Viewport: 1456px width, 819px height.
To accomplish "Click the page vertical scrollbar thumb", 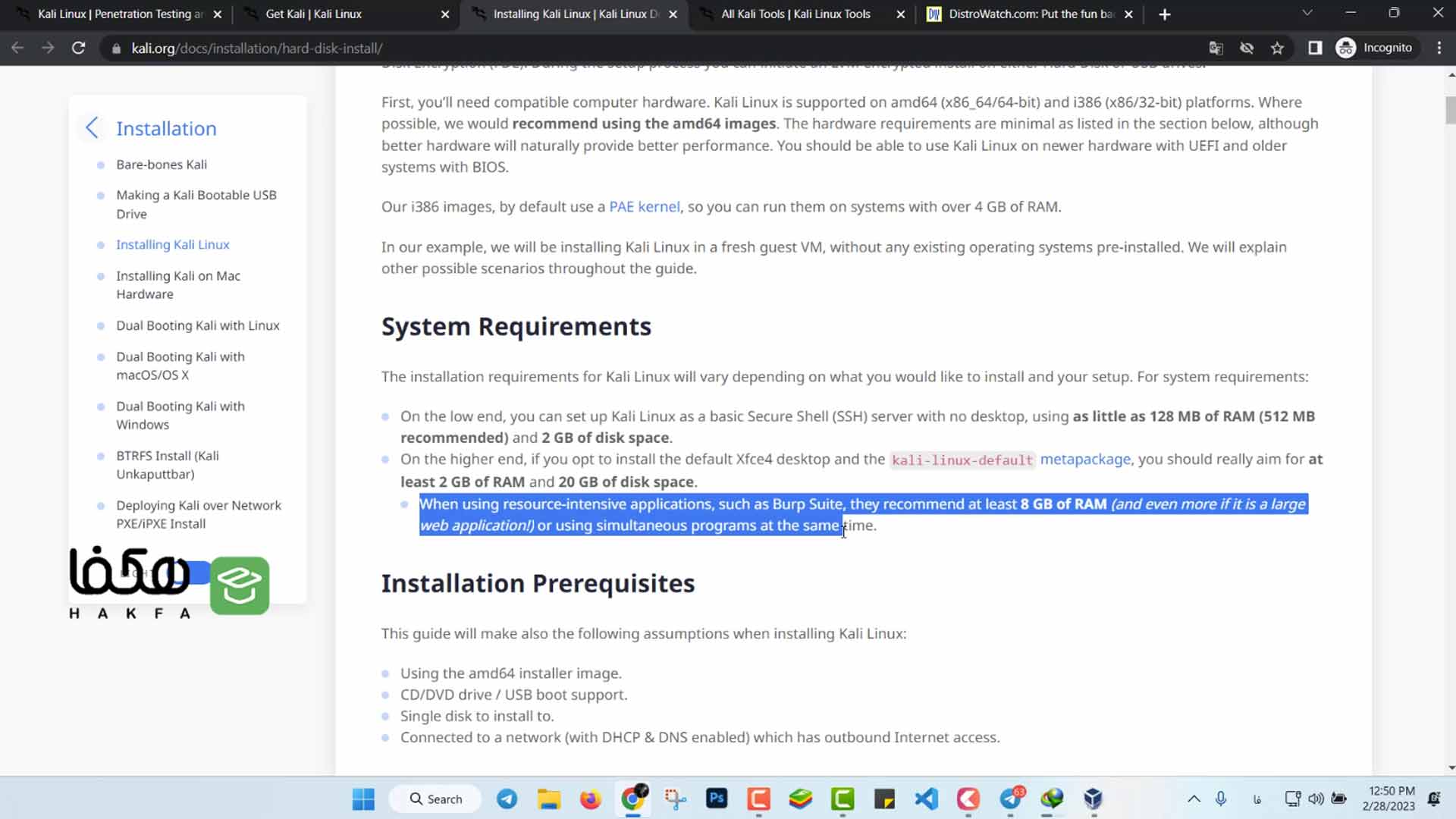I will (x=1450, y=110).
